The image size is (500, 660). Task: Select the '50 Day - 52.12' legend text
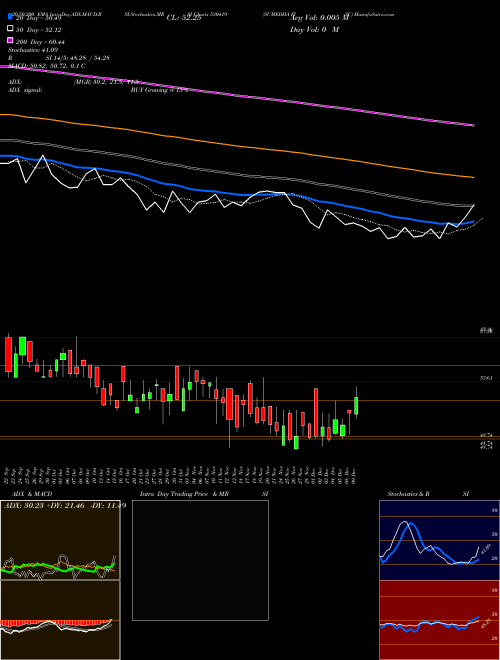(39, 30)
